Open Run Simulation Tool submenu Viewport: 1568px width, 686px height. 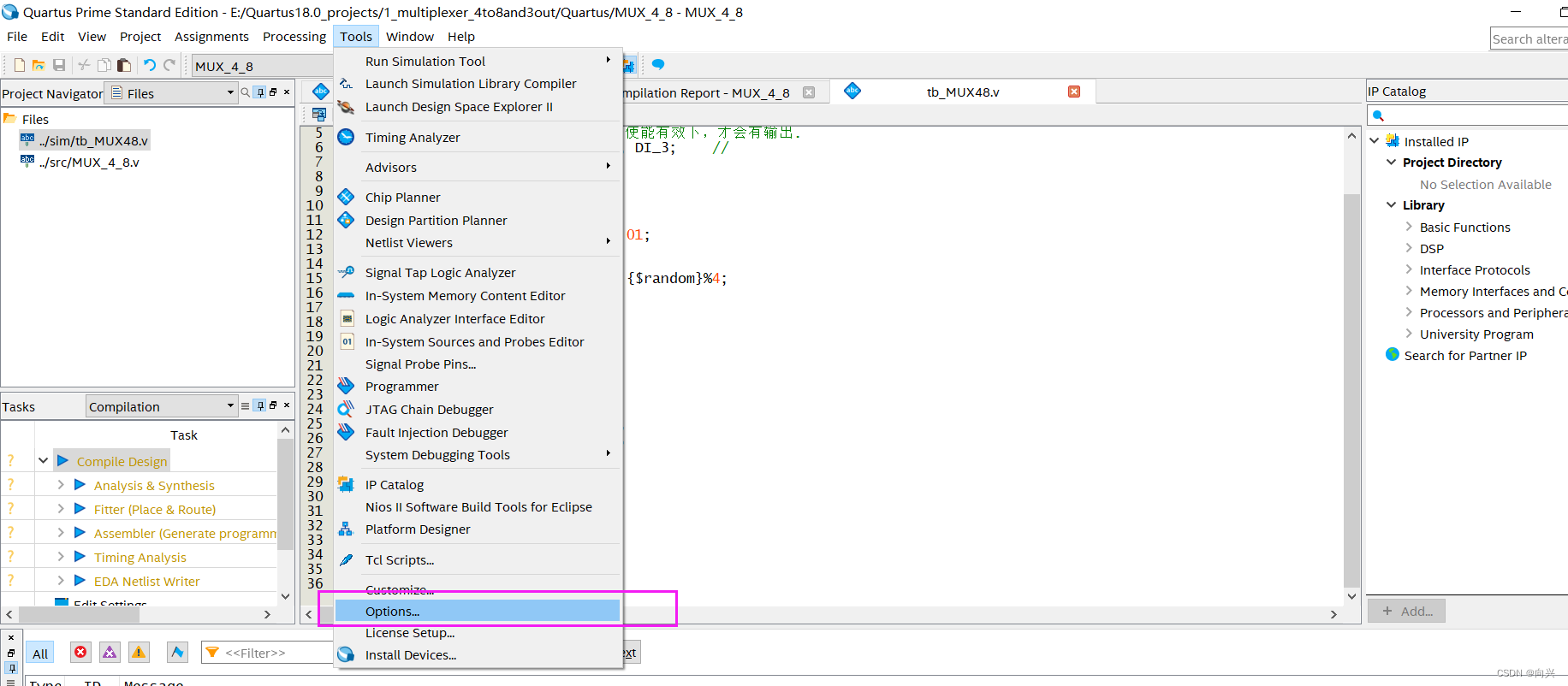click(x=478, y=61)
